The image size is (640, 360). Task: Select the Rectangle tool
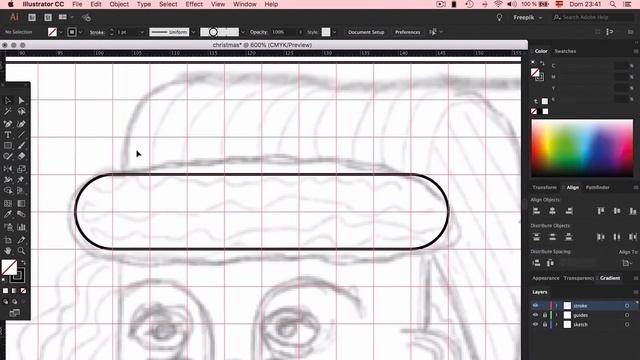pyautogui.click(x=8, y=146)
